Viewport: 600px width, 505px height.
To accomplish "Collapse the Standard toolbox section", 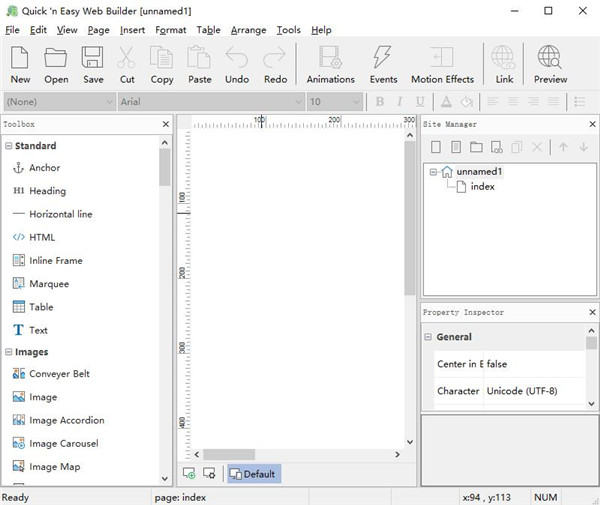I will click(x=9, y=146).
